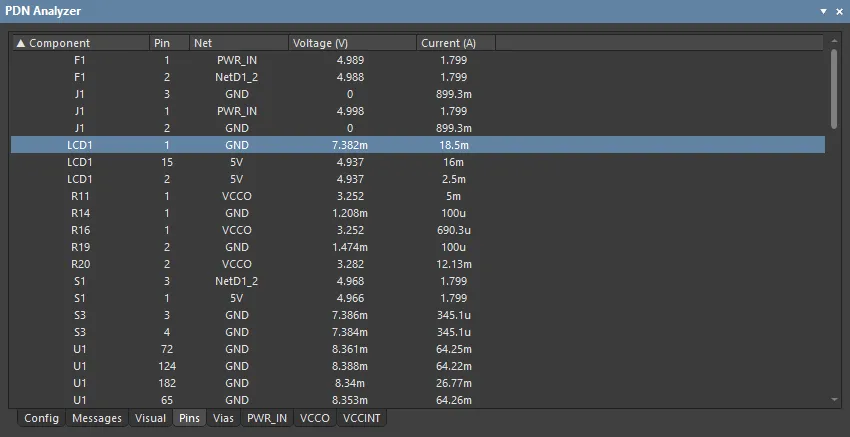This screenshot has height=437, width=850.
Task: Select the J1 pin 2 GND row
Action: point(418,128)
